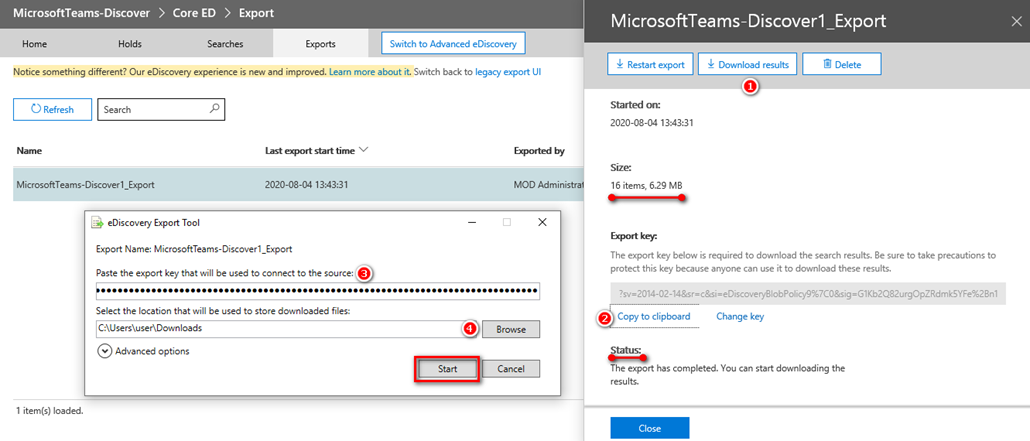1030x441 pixels.
Task: Click the Change key link
Action: point(740,316)
